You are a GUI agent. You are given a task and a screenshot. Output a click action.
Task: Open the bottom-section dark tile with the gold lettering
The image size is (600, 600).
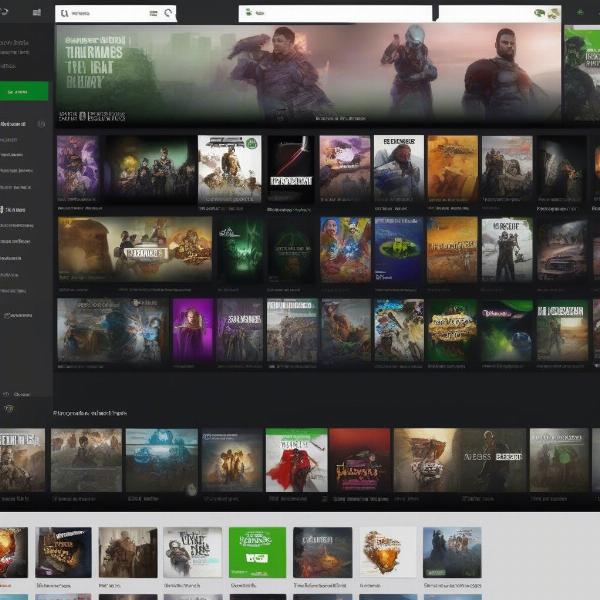[63, 552]
